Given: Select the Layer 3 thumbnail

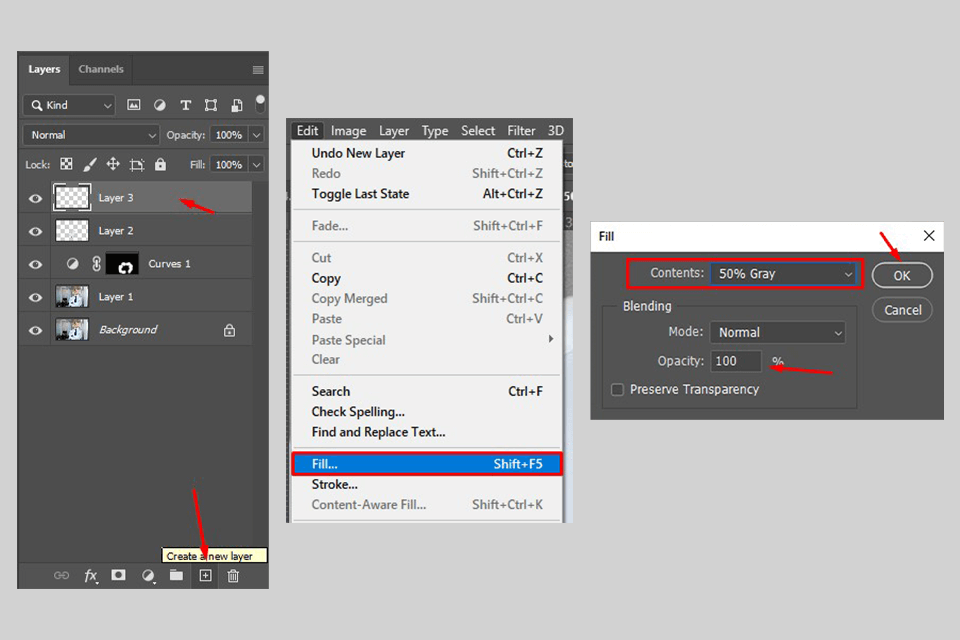Looking at the screenshot, I should 72,197.
